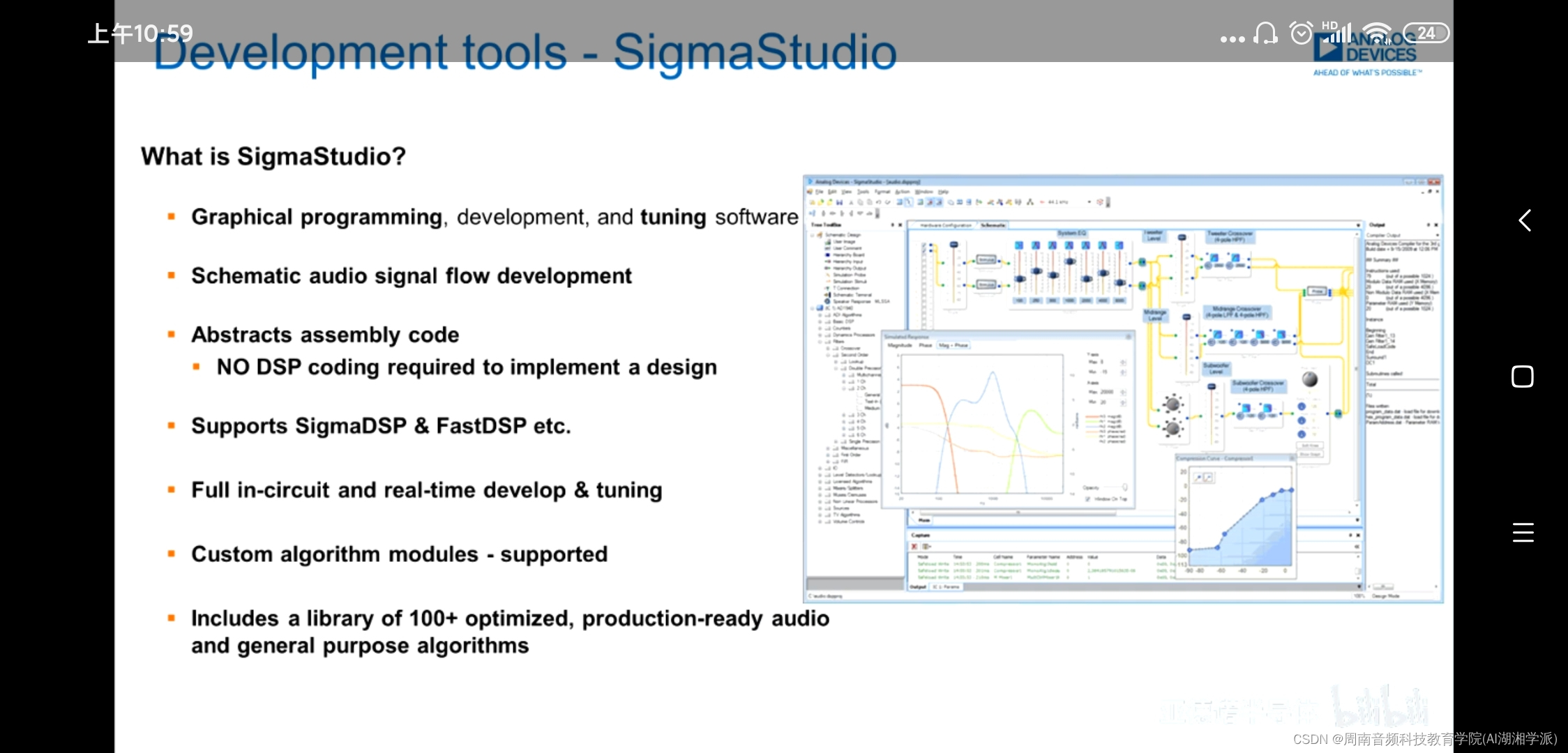1568x753 pixels.
Task: Switch to the Hardware Configuration tab
Action: [x=946, y=225]
